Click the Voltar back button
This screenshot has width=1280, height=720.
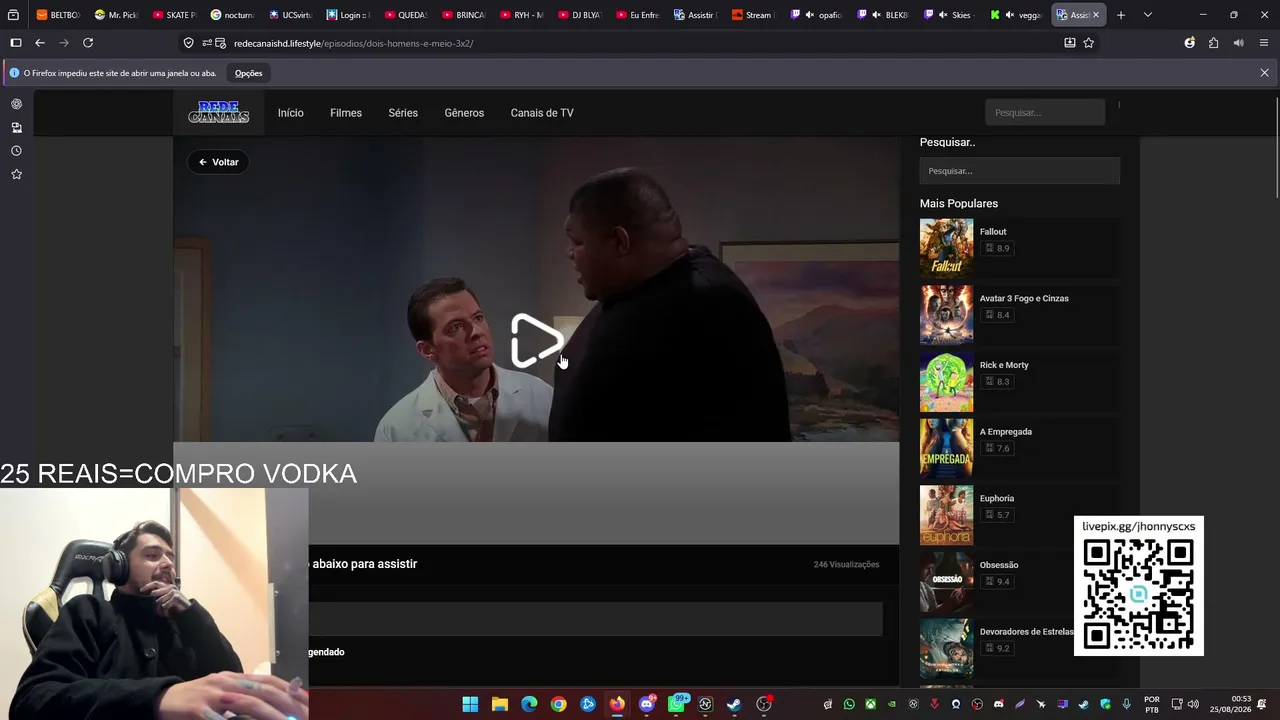(219, 162)
